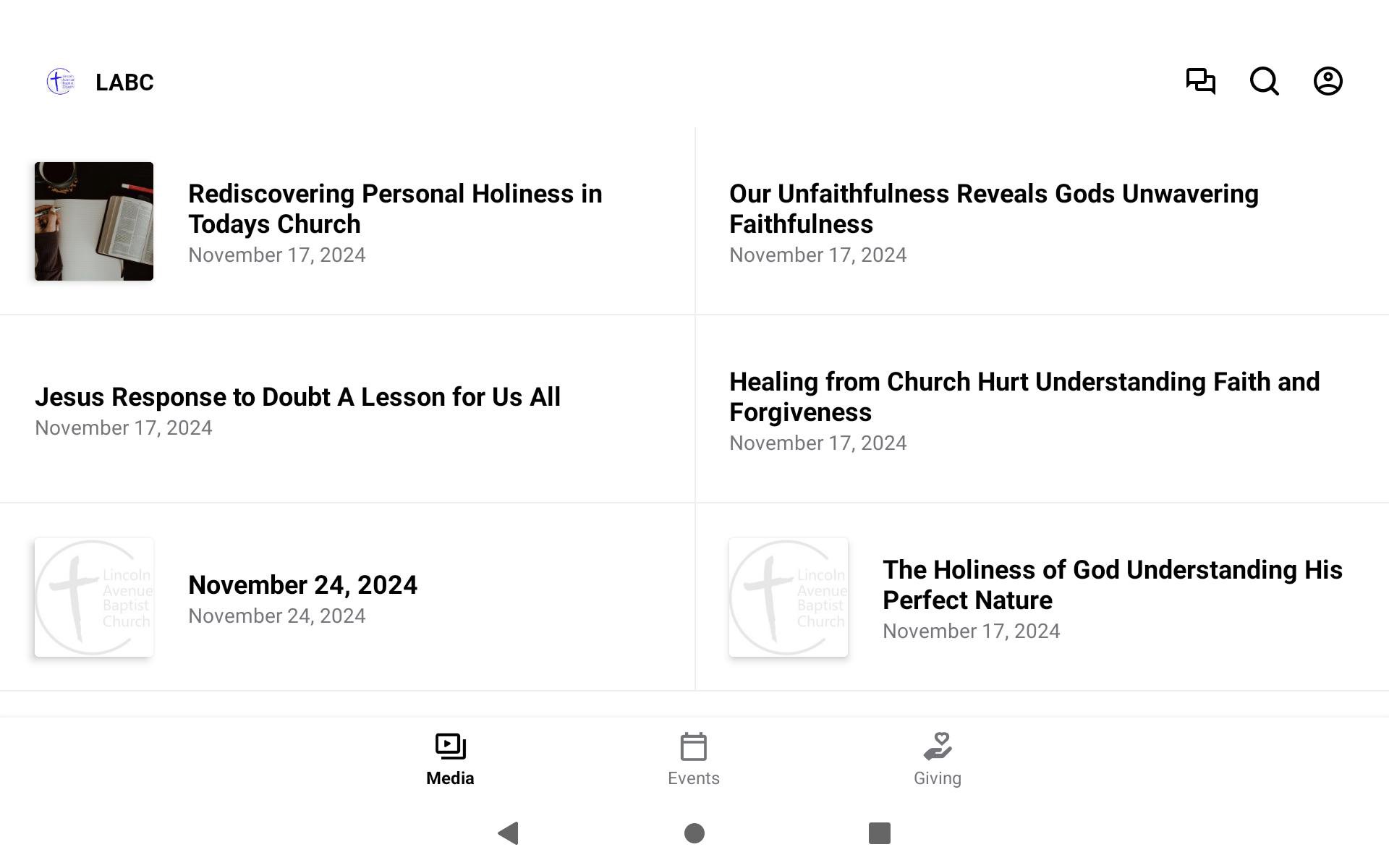Open Our Unfaithfulness Reveals Gods Unwavering Faithfulness
1389x868 pixels.
click(x=993, y=209)
